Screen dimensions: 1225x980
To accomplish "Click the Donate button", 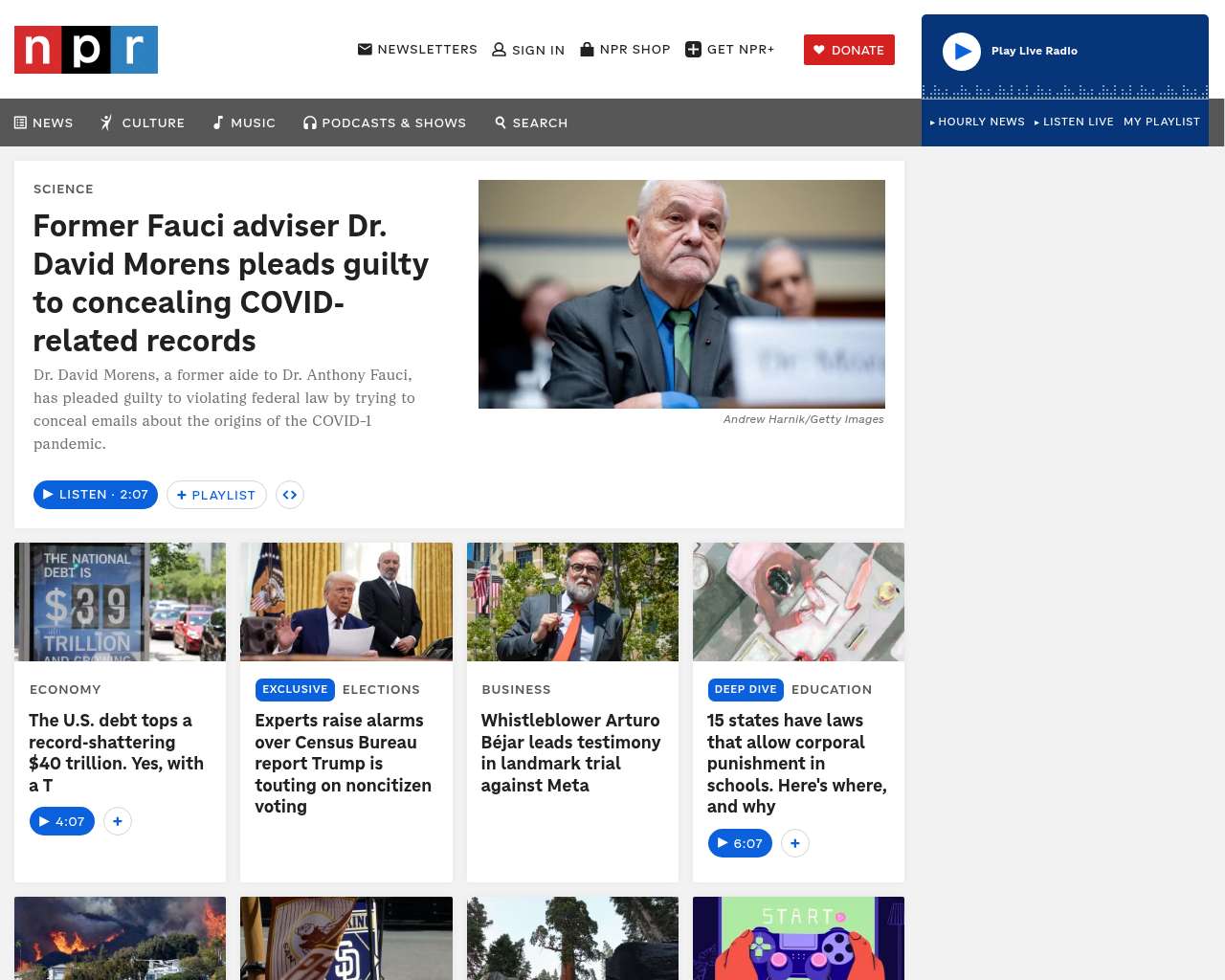I will (849, 50).
